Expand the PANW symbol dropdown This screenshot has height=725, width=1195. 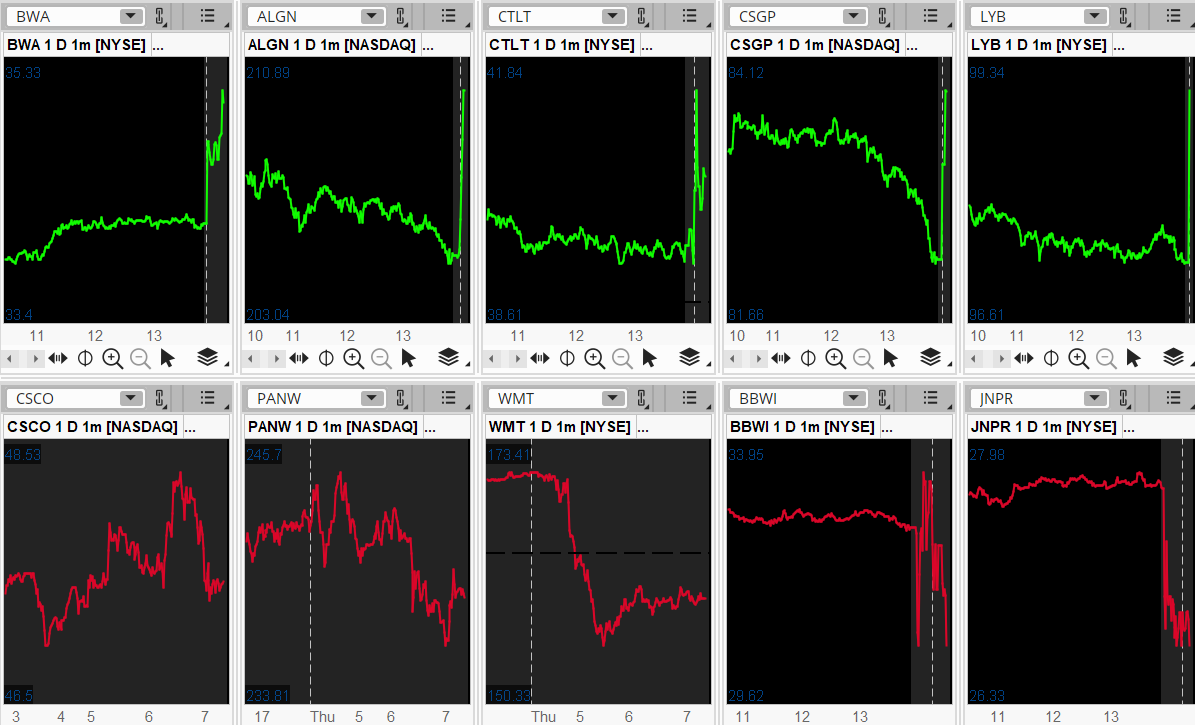(x=372, y=398)
